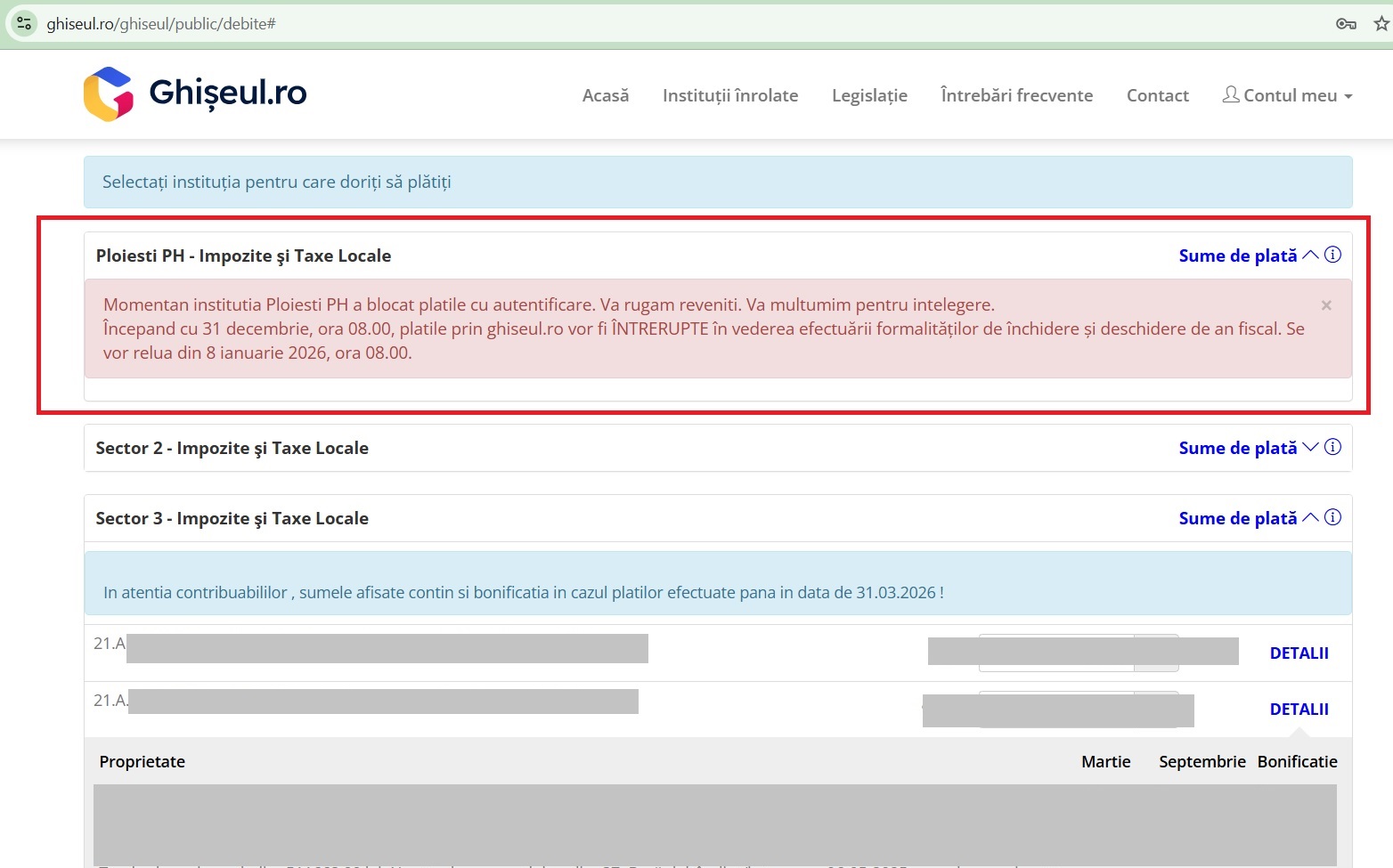
Task: Open Întrebări frecvente page
Action: 1016,95
